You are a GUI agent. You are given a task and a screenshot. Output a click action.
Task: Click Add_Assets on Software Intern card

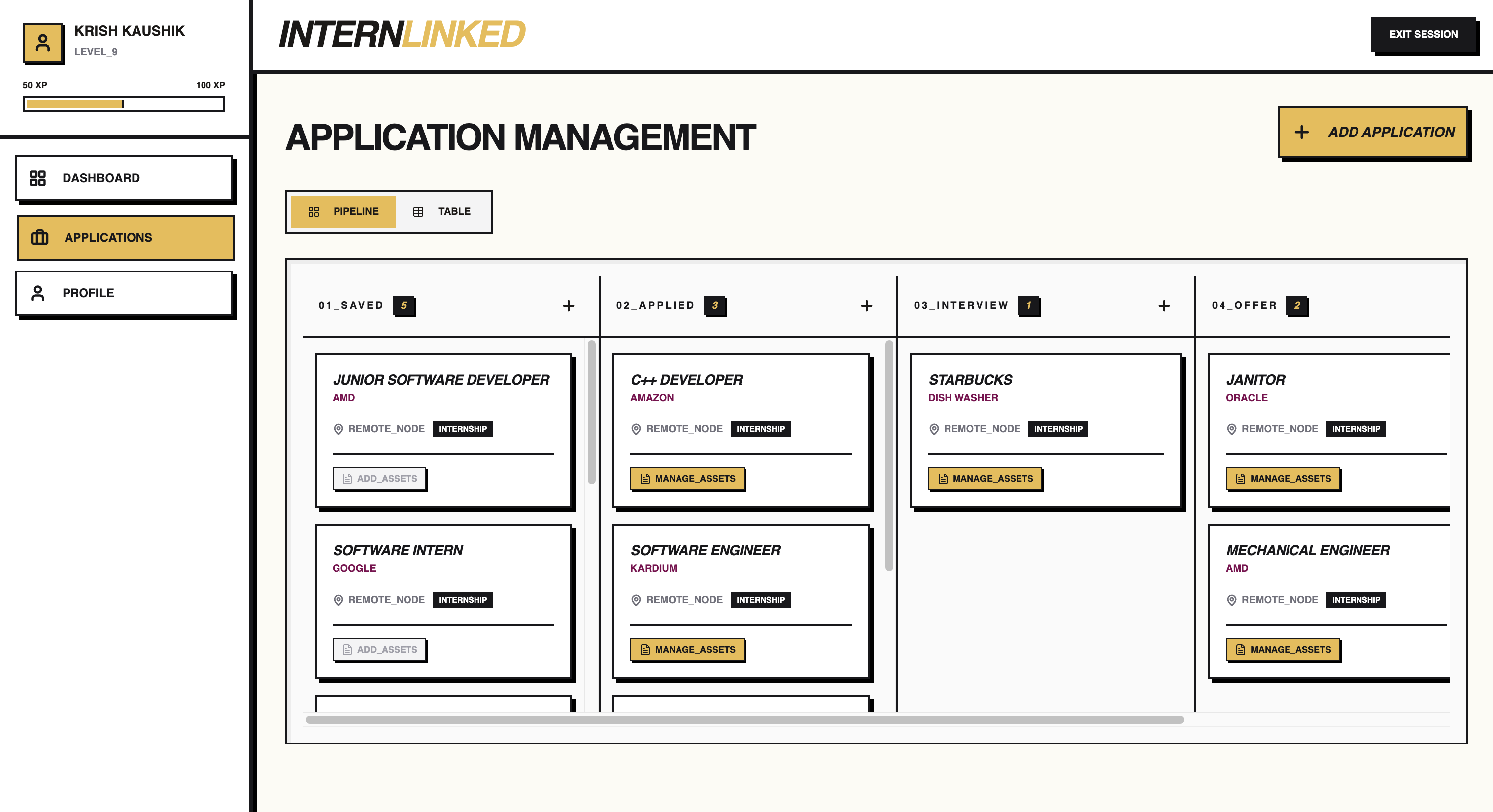click(x=380, y=649)
